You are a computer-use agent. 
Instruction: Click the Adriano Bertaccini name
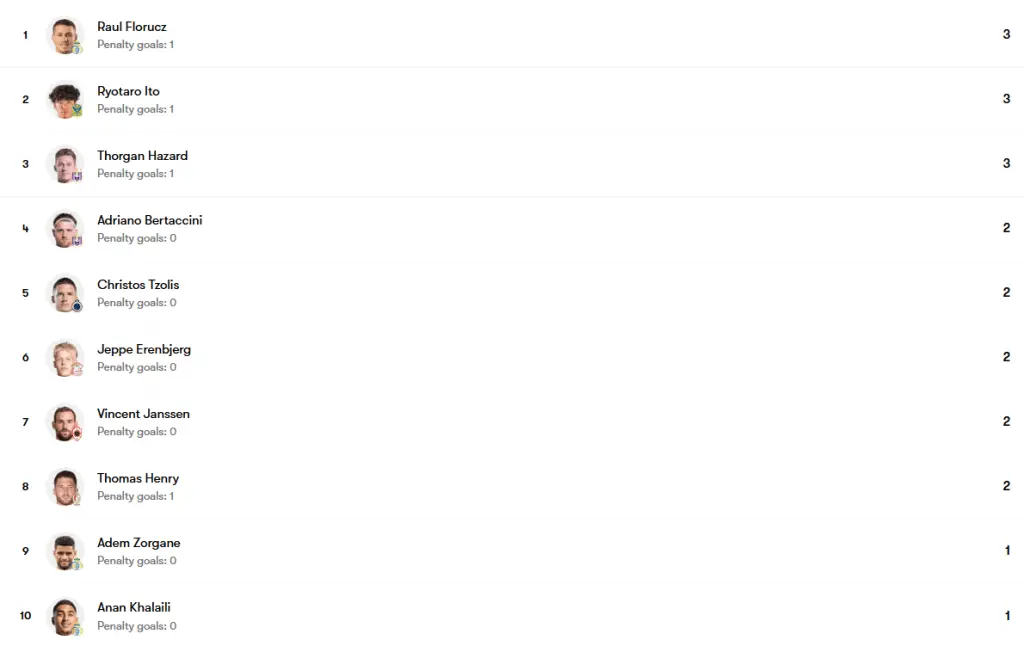(x=150, y=220)
